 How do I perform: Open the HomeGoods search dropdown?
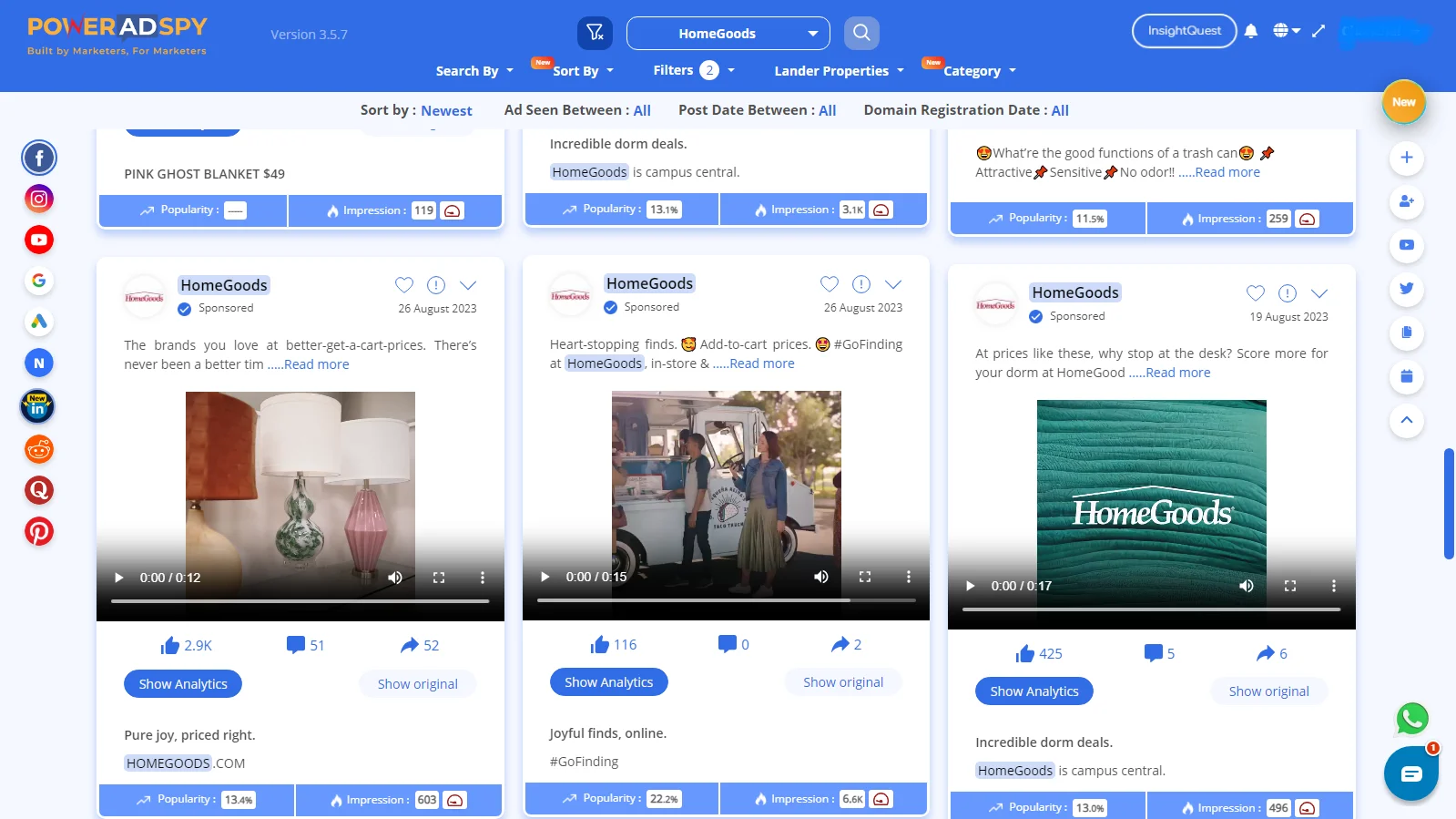[x=728, y=34]
